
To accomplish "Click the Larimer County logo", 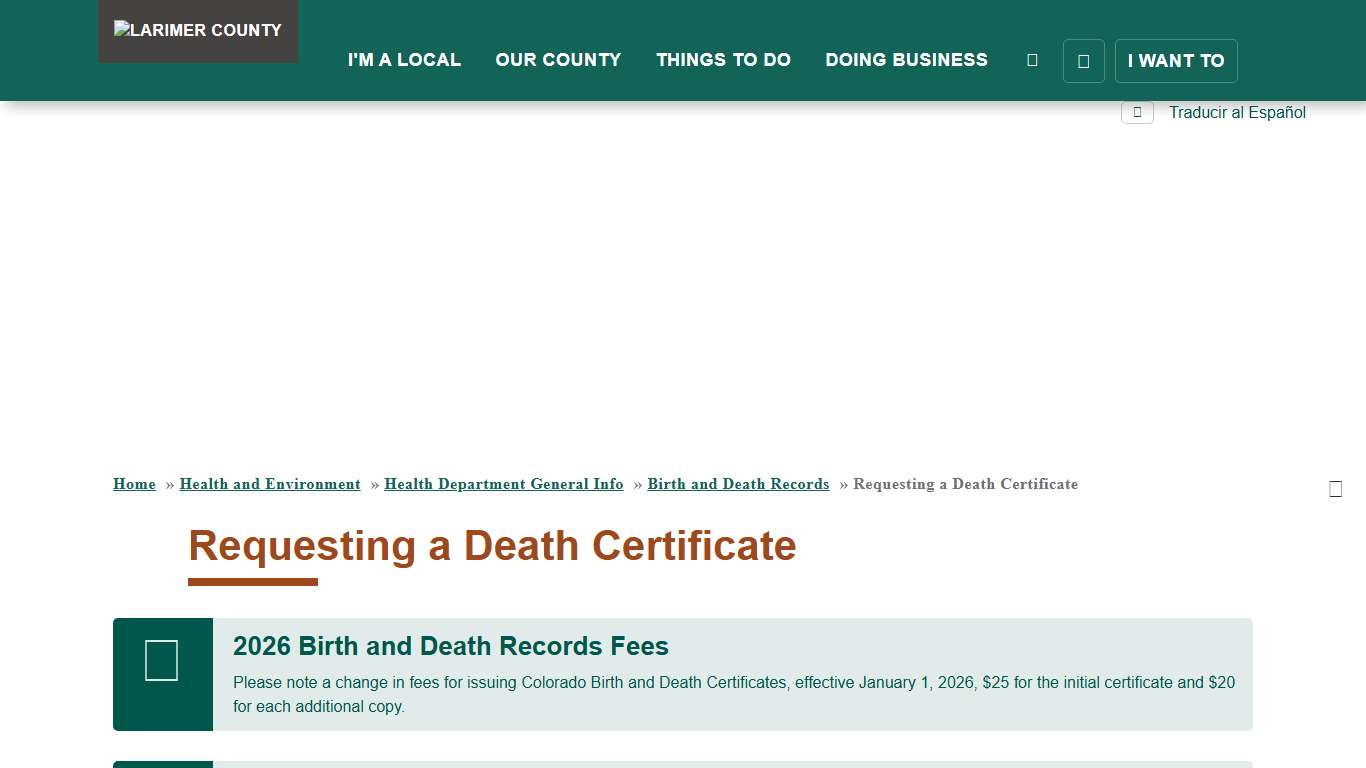I will tap(197, 30).
